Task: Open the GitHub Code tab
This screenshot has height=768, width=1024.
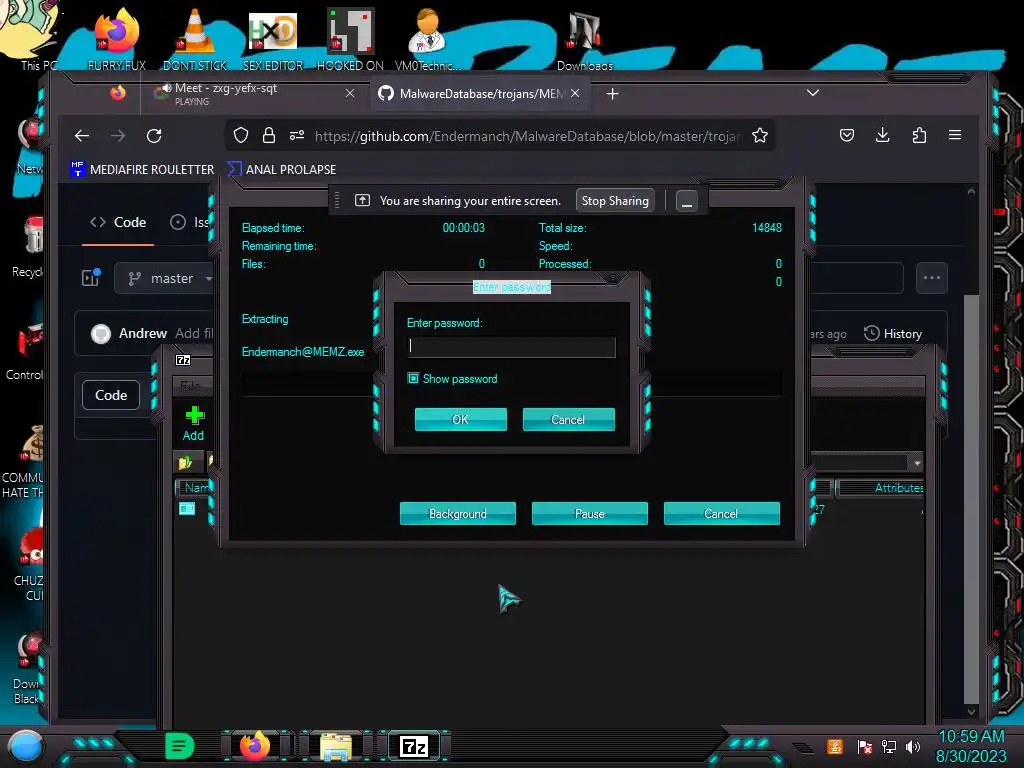Action: [118, 222]
